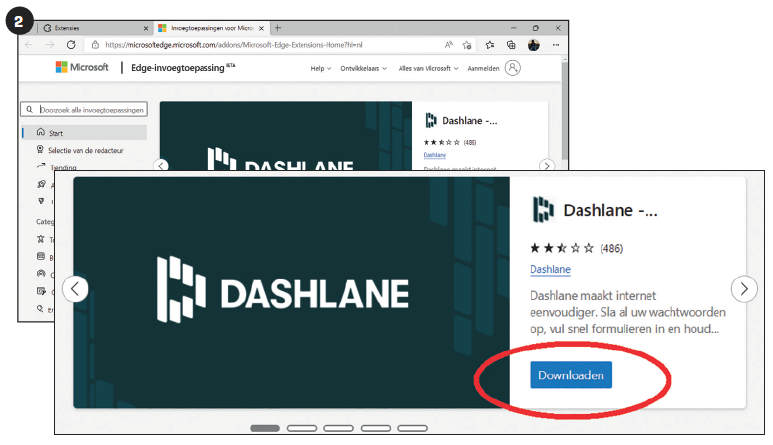Image resolution: width=773 pixels, height=445 pixels.
Task: Maximize the Edge browser window
Action: (x=535, y=28)
